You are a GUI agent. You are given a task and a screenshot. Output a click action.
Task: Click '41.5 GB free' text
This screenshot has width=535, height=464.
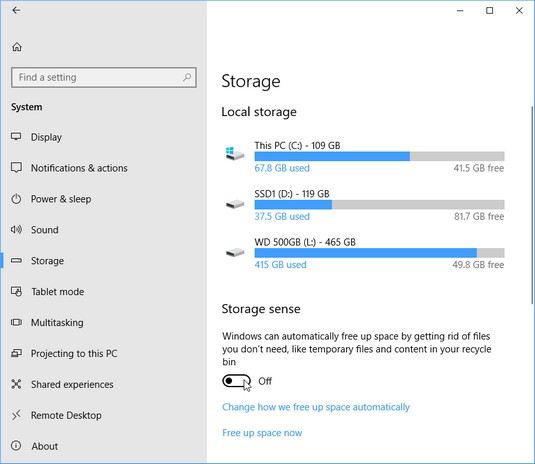(x=479, y=168)
